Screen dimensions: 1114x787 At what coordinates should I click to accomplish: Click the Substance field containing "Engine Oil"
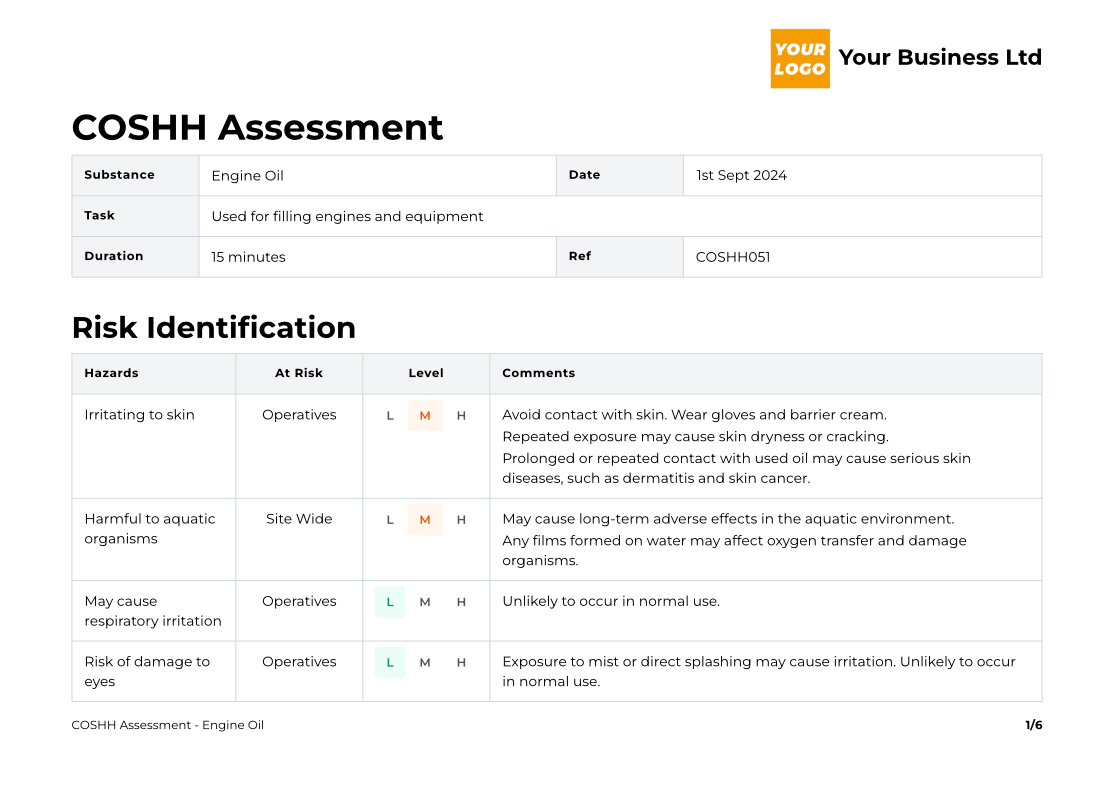(x=247, y=175)
